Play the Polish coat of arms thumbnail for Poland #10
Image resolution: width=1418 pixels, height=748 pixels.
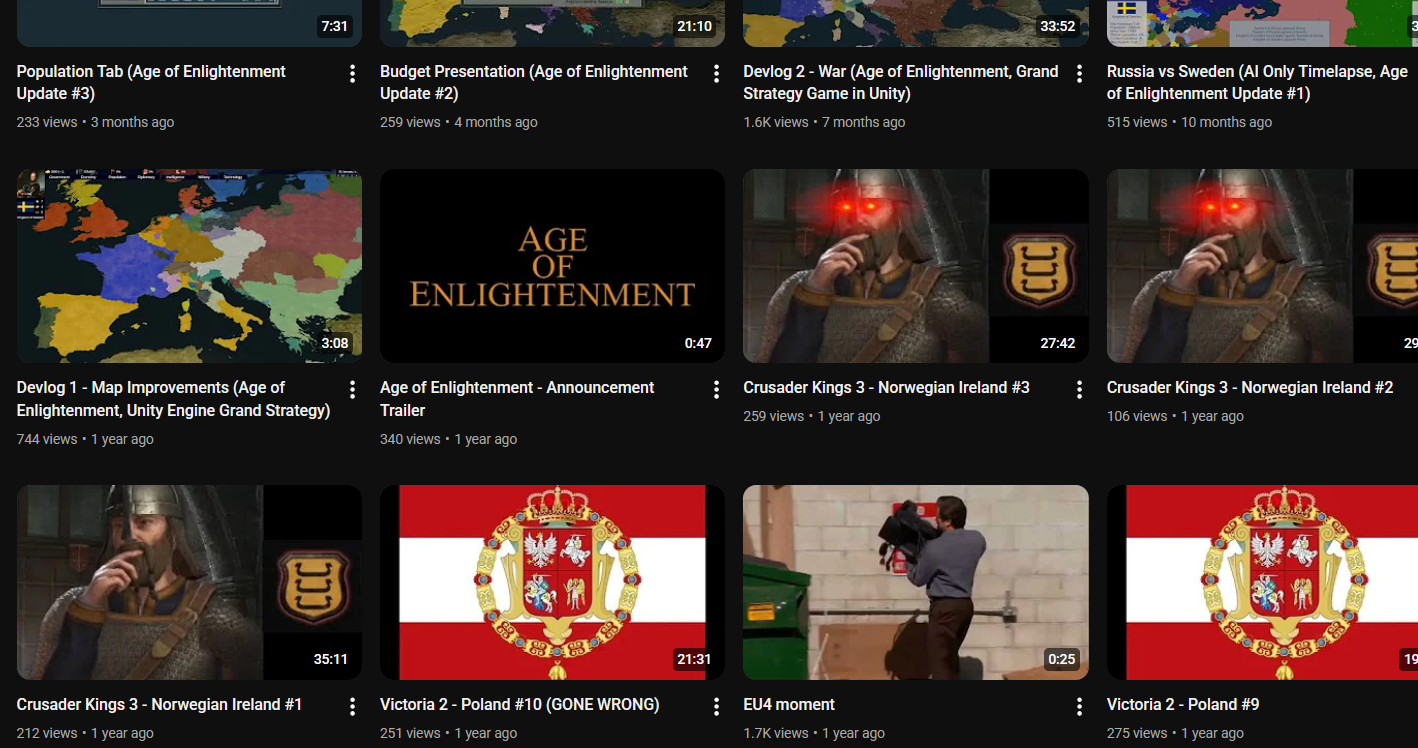(552, 583)
